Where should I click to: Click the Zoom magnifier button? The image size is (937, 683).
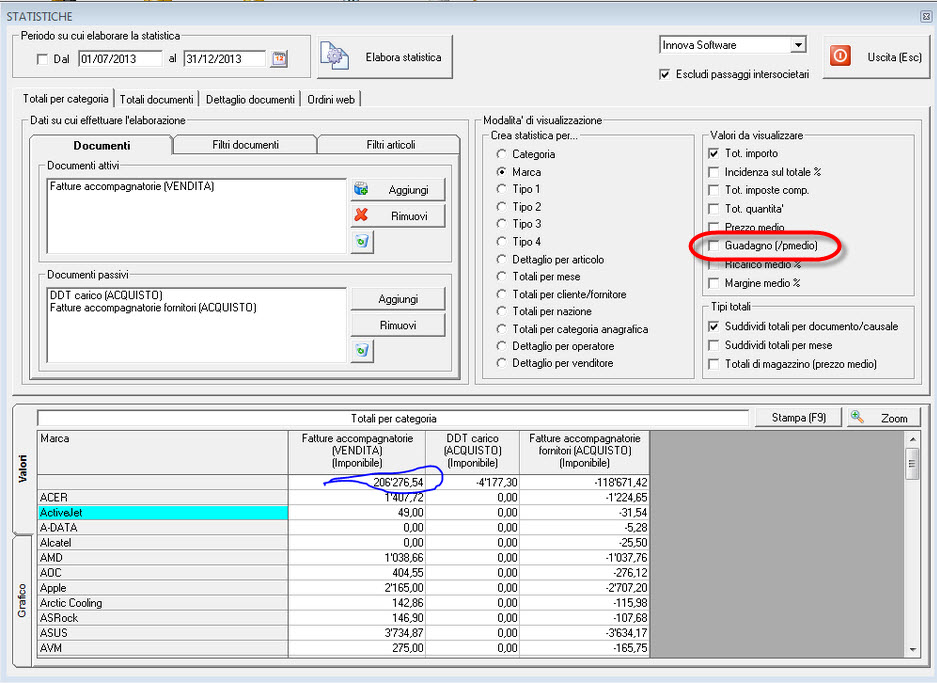(883, 418)
